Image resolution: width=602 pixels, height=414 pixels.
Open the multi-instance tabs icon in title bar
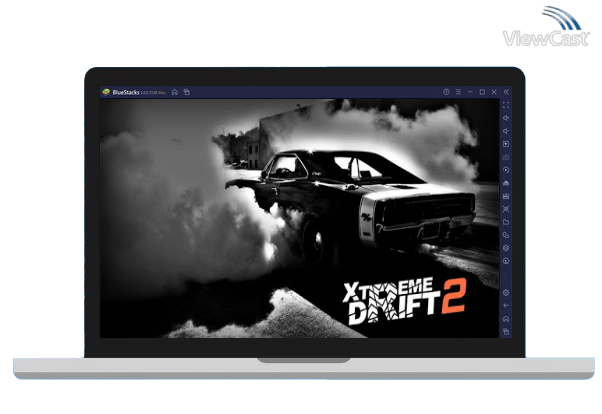click(x=187, y=92)
